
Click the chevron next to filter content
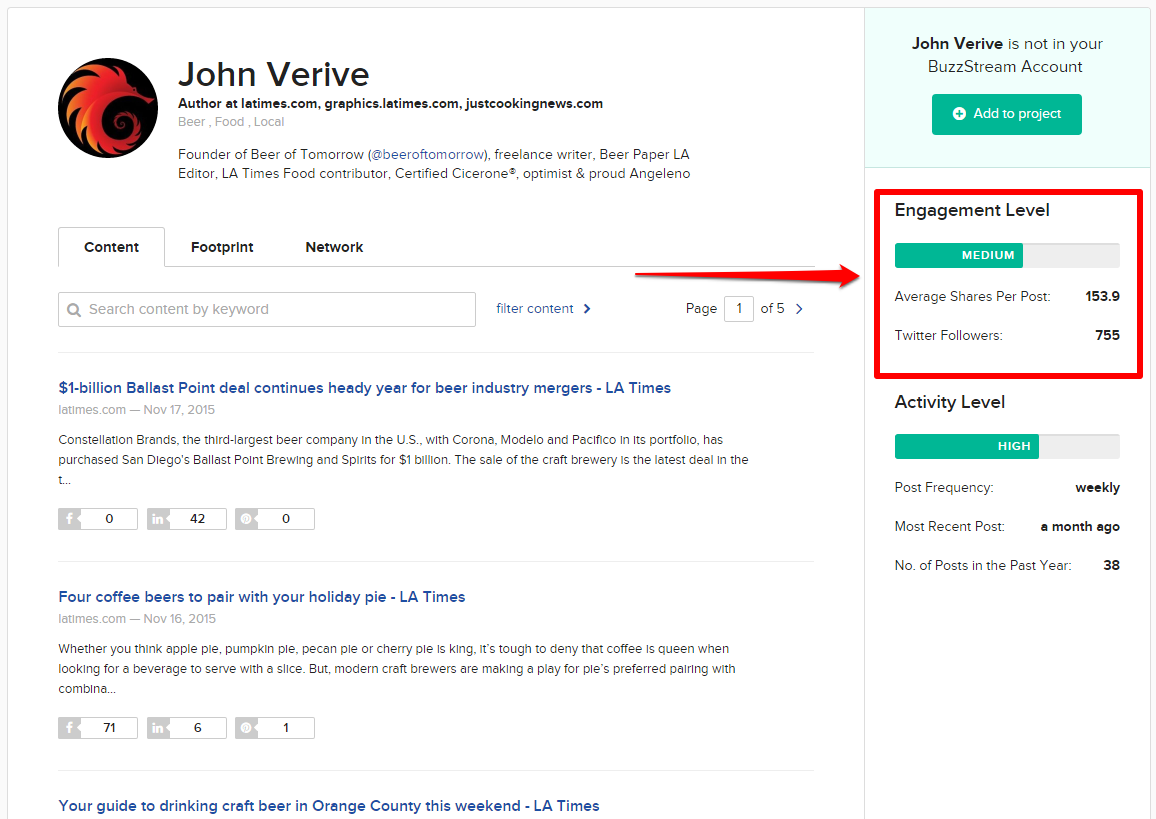click(x=587, y=308)
